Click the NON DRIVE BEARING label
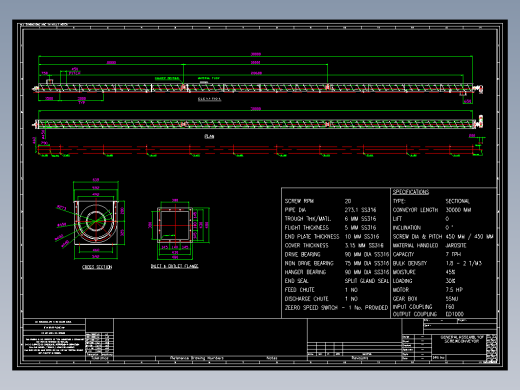The height and width of the screenshot is (390, 520). point(309,263)
